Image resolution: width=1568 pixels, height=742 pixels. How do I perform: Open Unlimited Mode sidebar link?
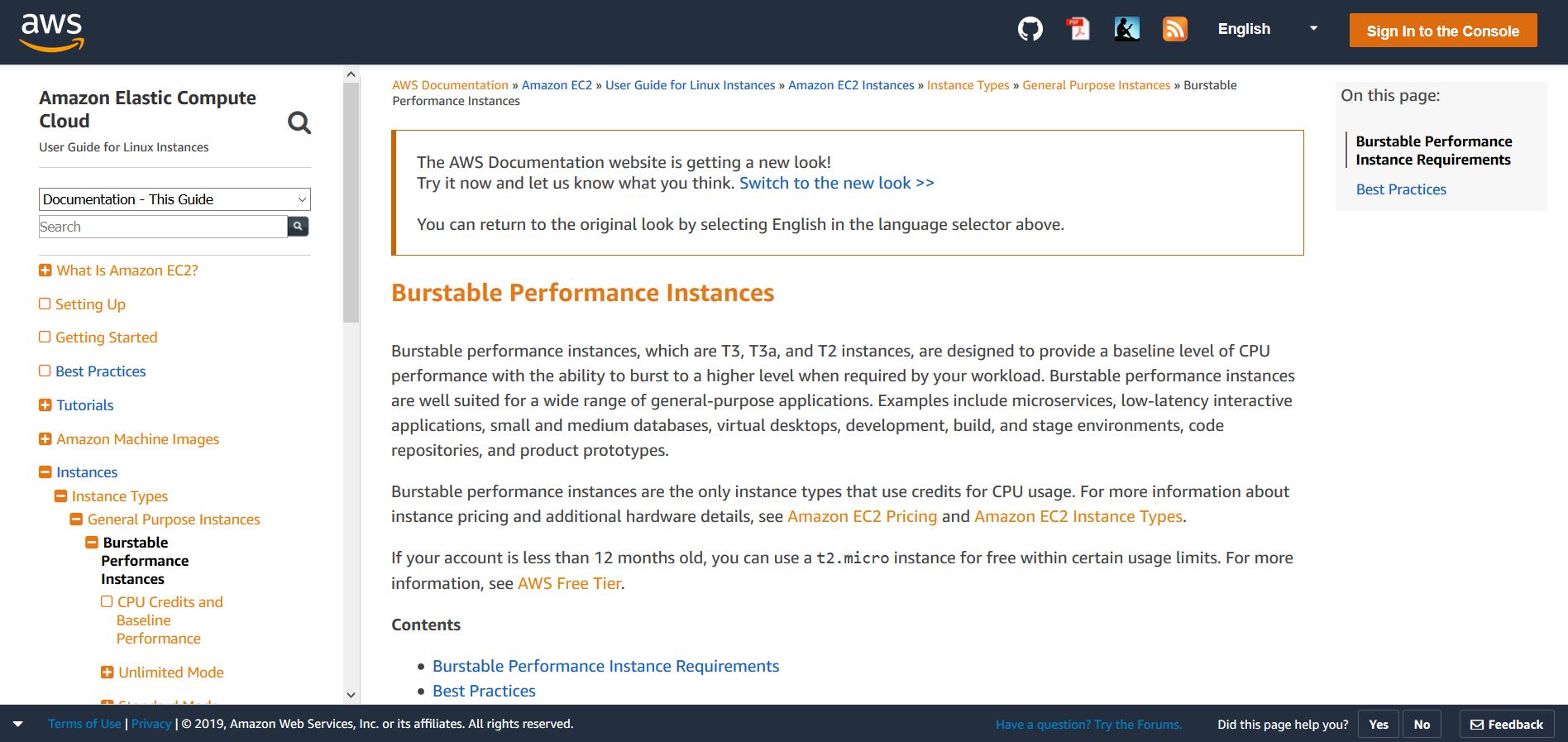point(170,673)
